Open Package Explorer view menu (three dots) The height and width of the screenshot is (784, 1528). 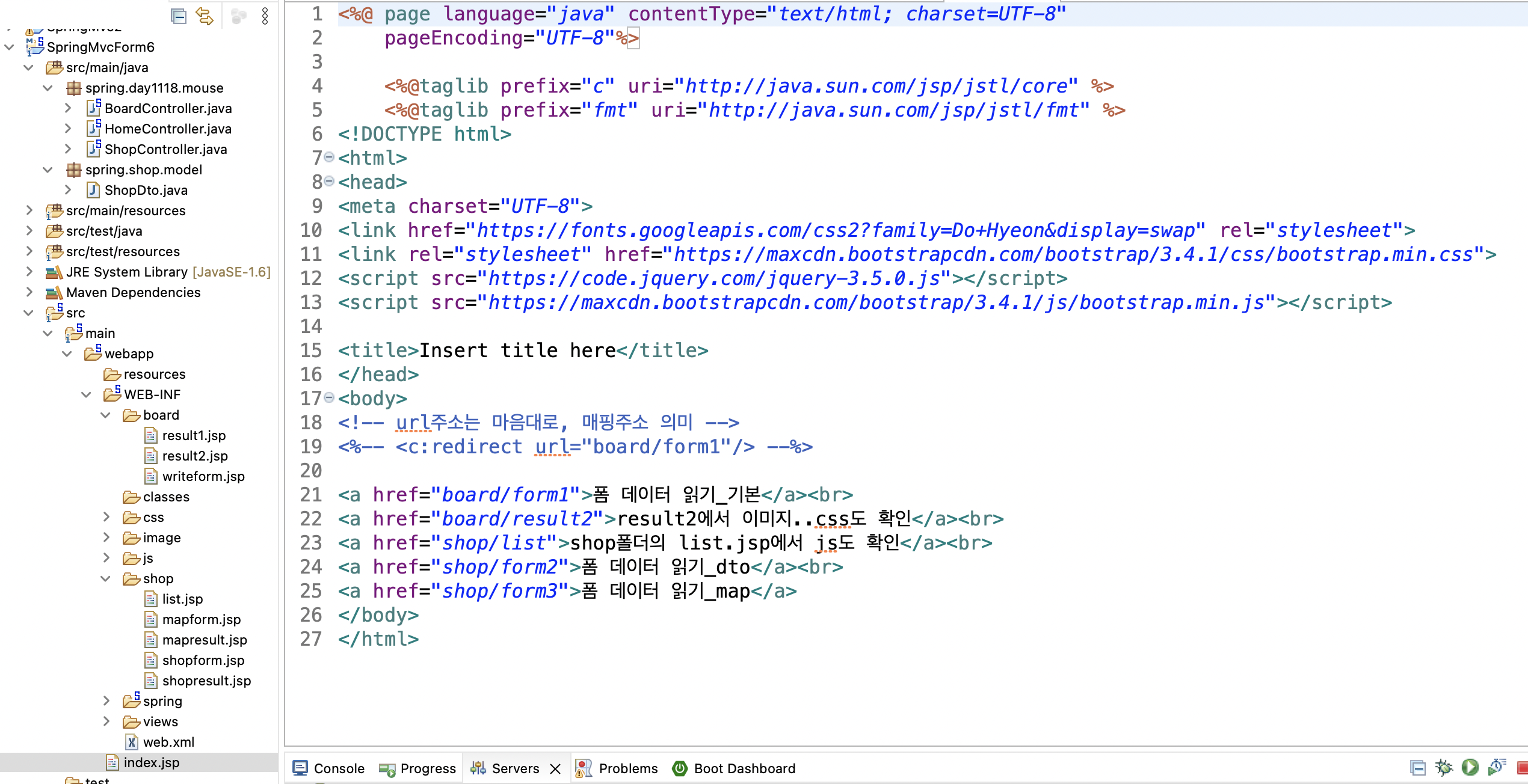[265, 16]
